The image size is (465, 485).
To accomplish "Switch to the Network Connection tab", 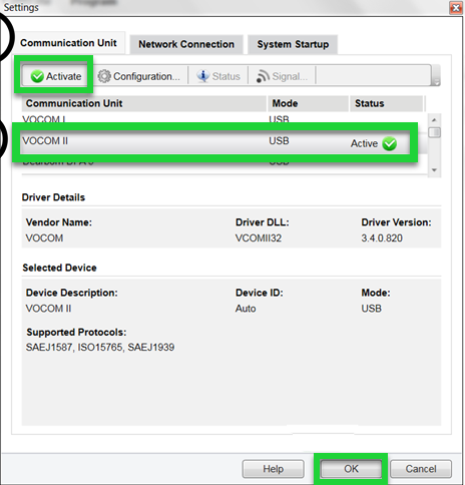I will [186, 44].
